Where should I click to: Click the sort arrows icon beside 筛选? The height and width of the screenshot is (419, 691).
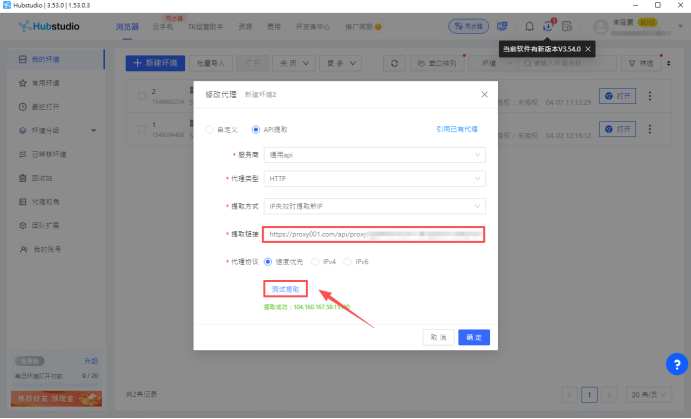[669, 63]
